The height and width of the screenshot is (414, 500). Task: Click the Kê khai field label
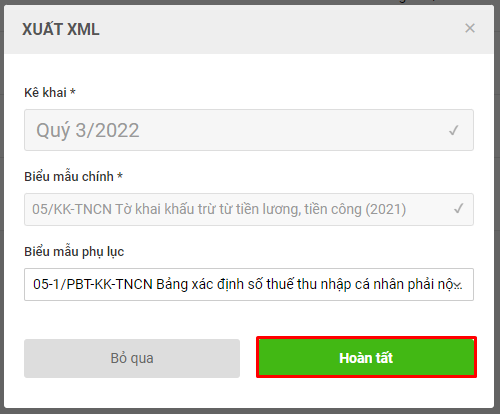pos(45,92)
